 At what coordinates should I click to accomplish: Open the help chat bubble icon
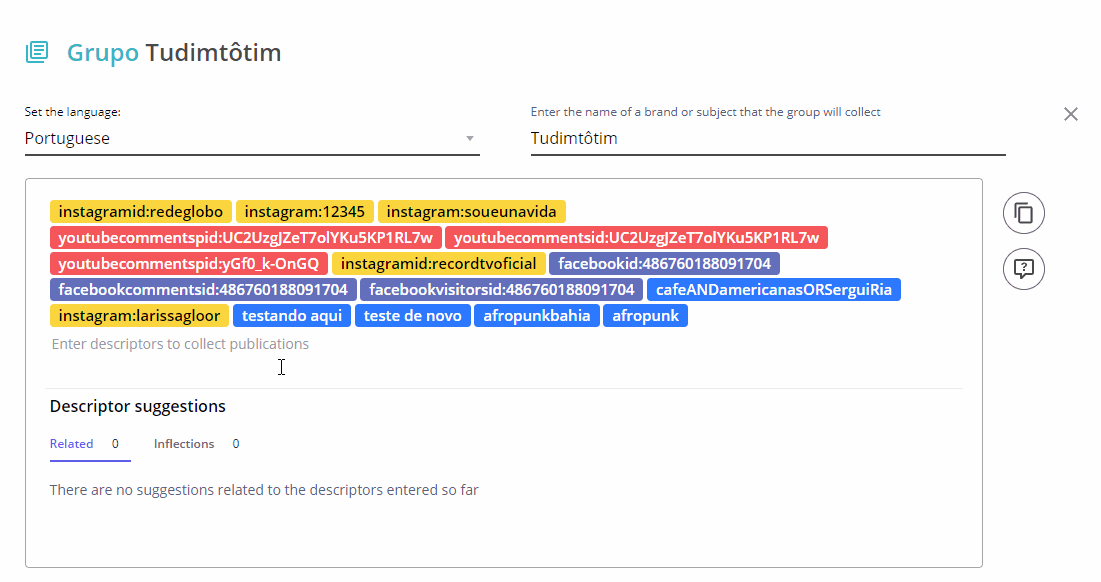(x=1023, y=268)
